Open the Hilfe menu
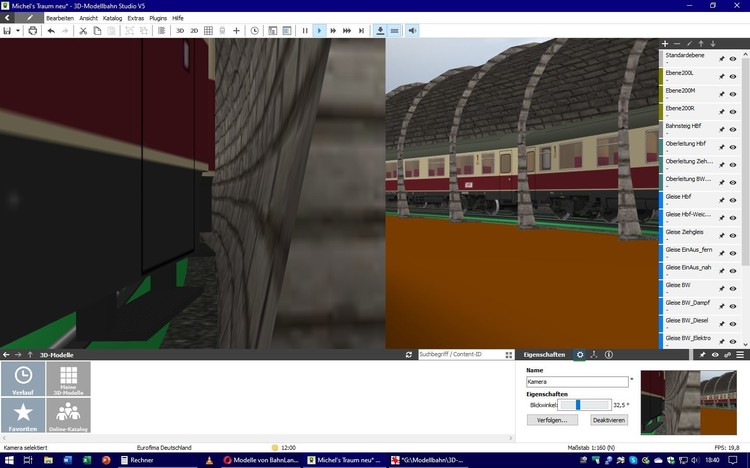The image size is (750, 468). pyautogui.click(x=178, y=18)
